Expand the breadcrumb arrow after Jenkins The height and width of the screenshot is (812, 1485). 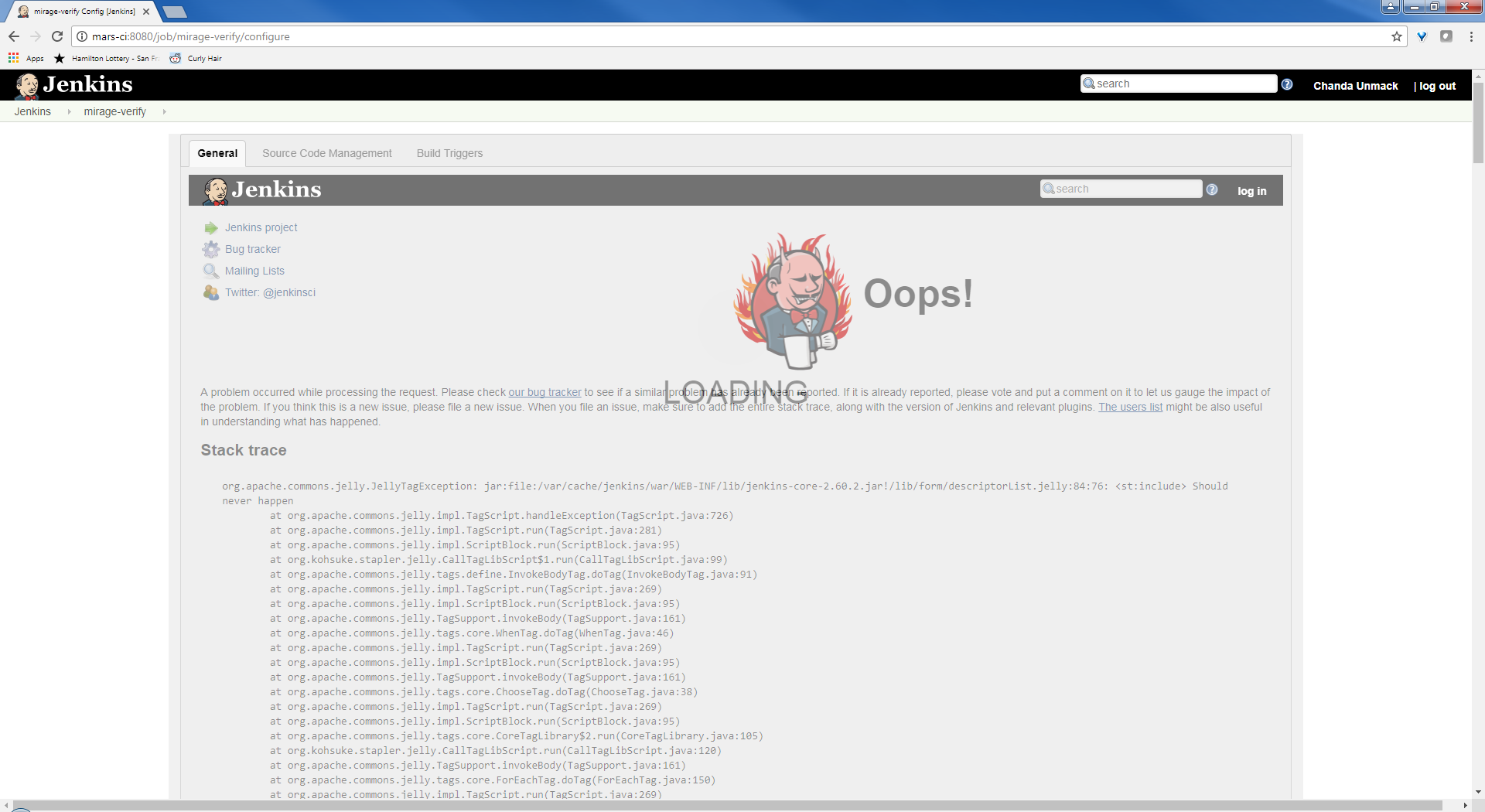click(69, 112)
